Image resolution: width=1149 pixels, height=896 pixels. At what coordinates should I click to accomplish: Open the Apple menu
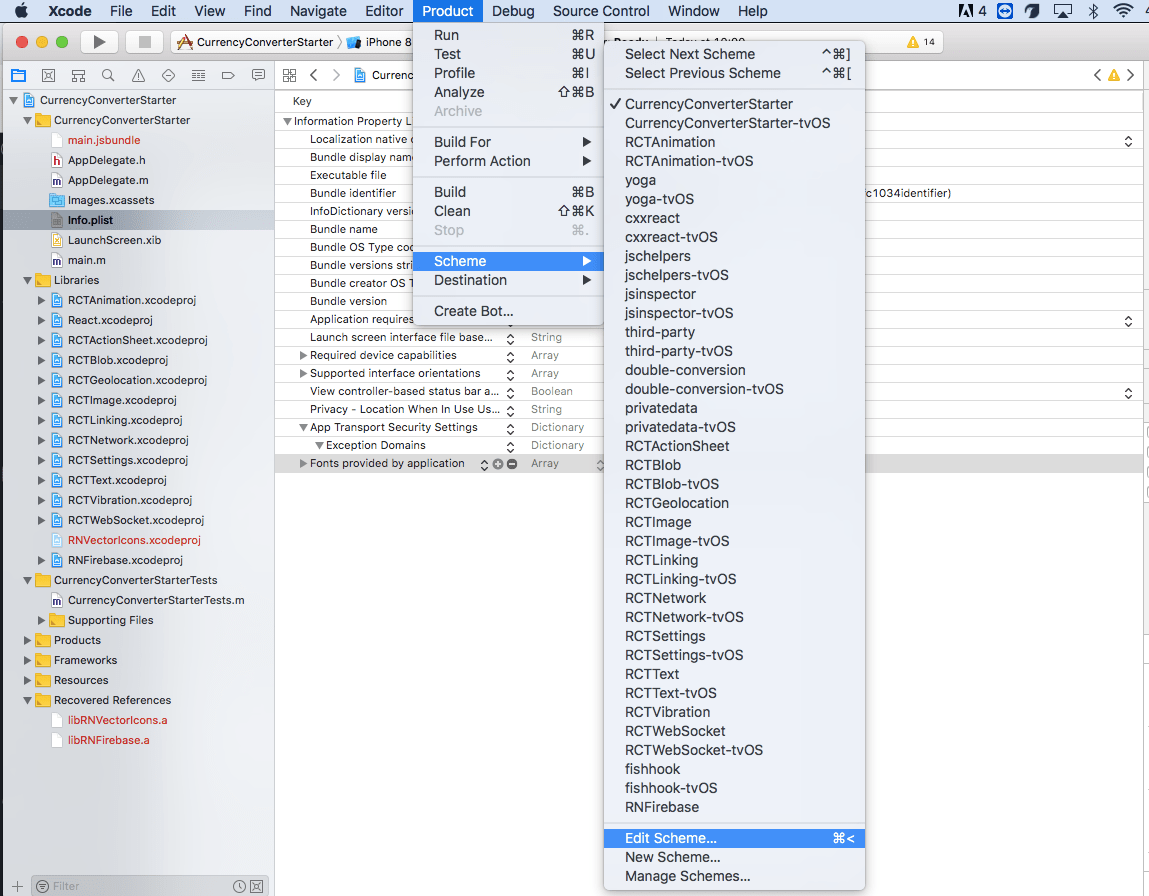[x=21, y=11]
